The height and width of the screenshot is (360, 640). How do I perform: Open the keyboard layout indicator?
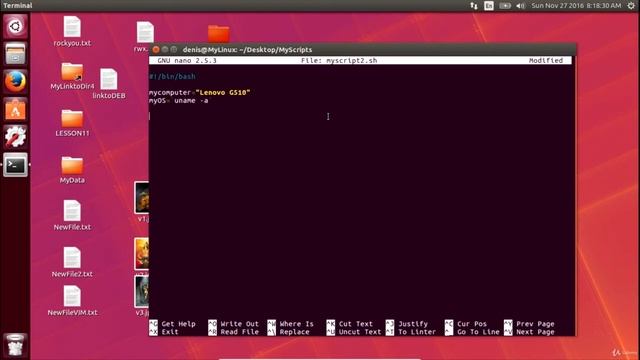[x=489, y=6]
